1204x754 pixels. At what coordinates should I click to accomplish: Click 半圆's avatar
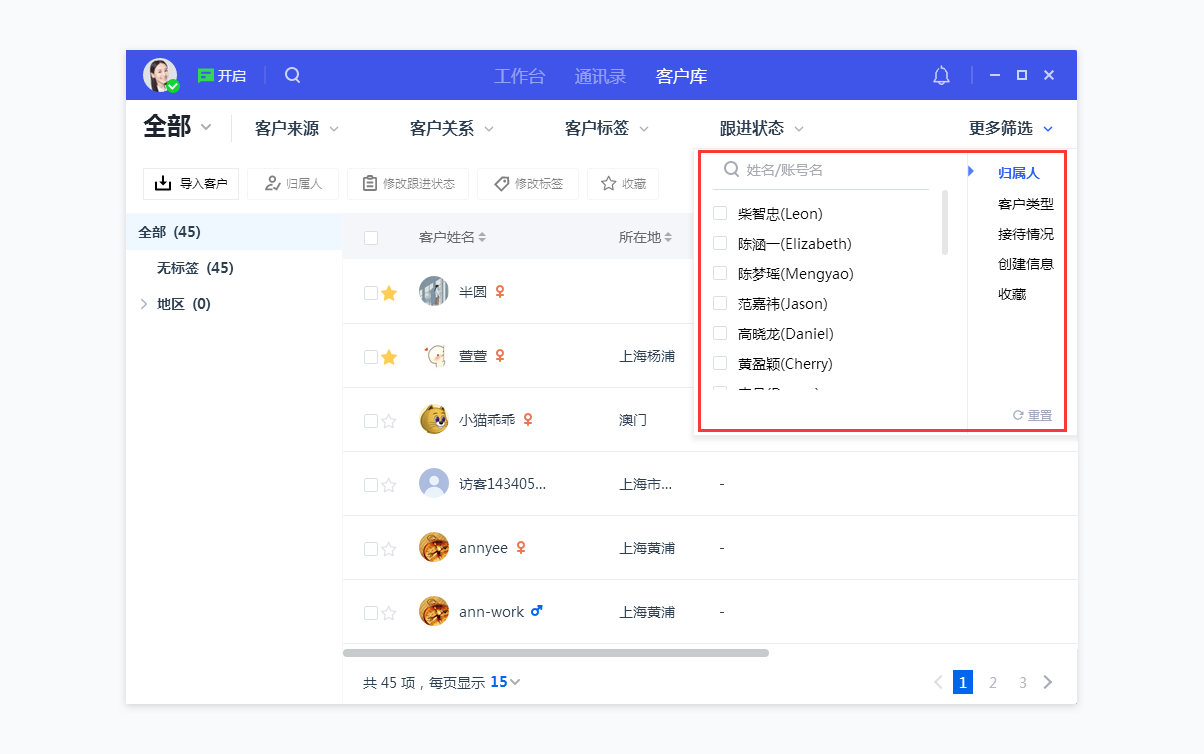click(434, 292)
